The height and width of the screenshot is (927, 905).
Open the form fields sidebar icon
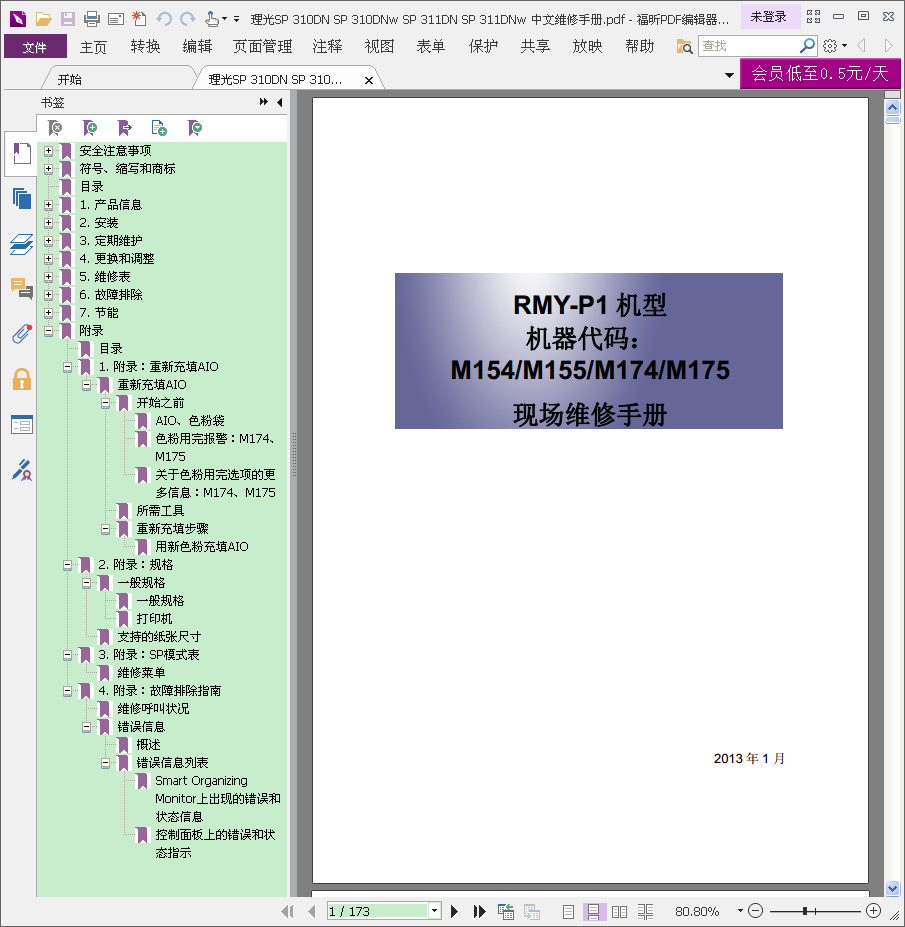pyautogui.click(x=21, y=424)
